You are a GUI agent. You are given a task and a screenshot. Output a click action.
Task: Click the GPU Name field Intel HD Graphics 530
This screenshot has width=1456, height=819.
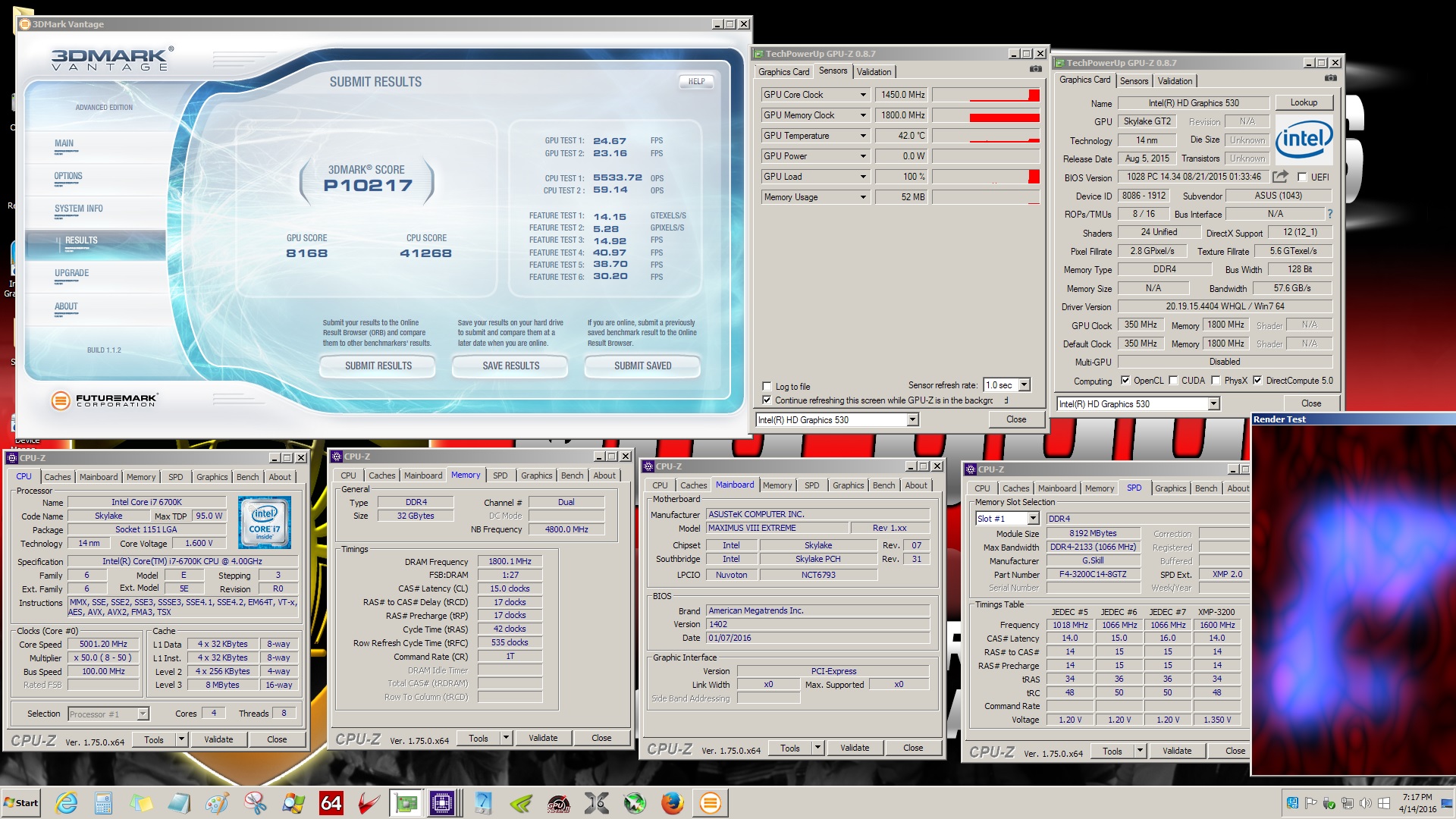(1193, 103)
